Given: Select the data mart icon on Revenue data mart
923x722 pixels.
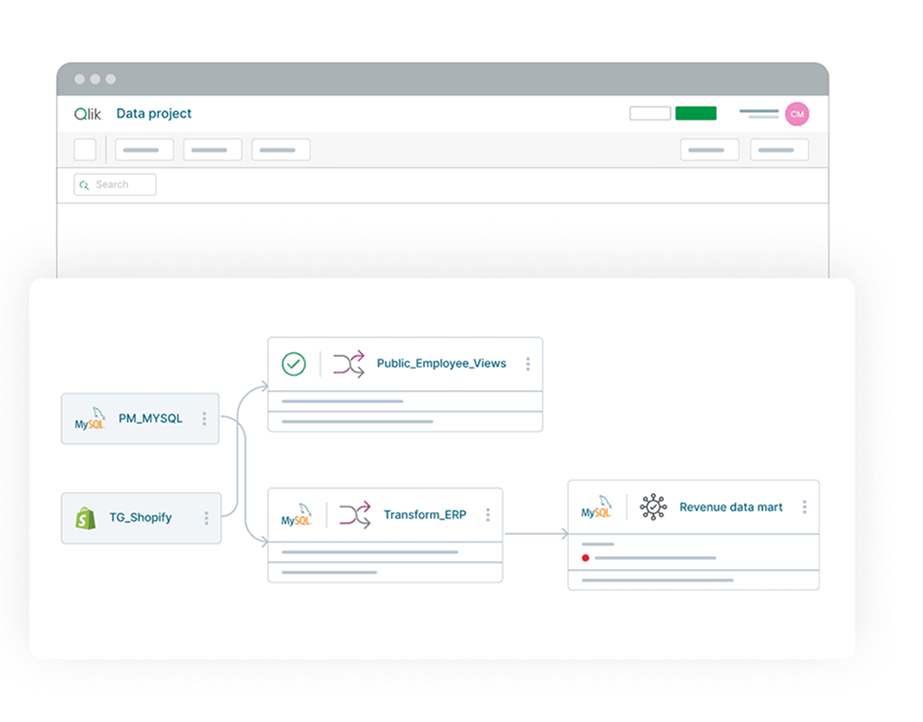Looking at the screenshot, I should [x=654, y=507].
